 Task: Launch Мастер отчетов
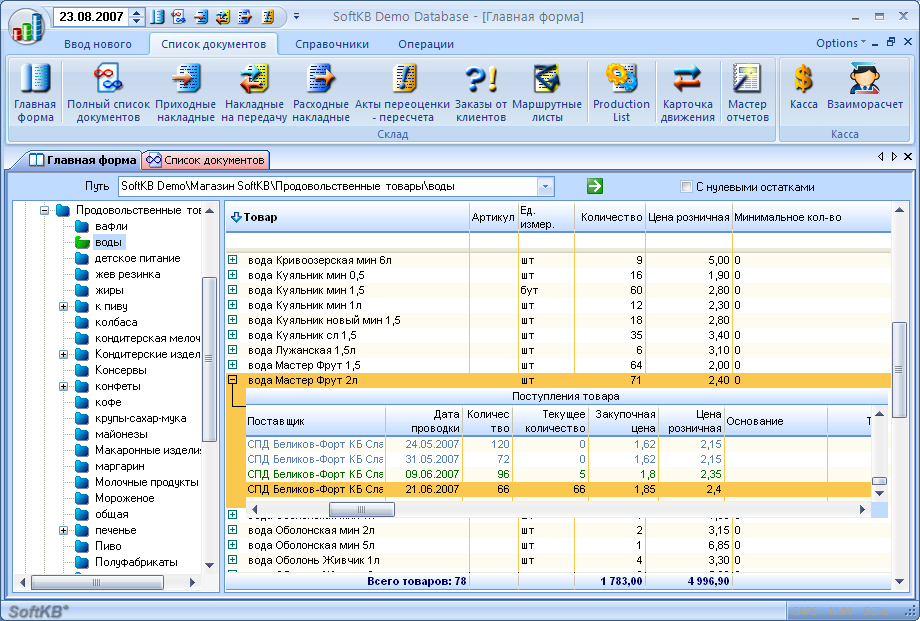[x=748, y=93]
